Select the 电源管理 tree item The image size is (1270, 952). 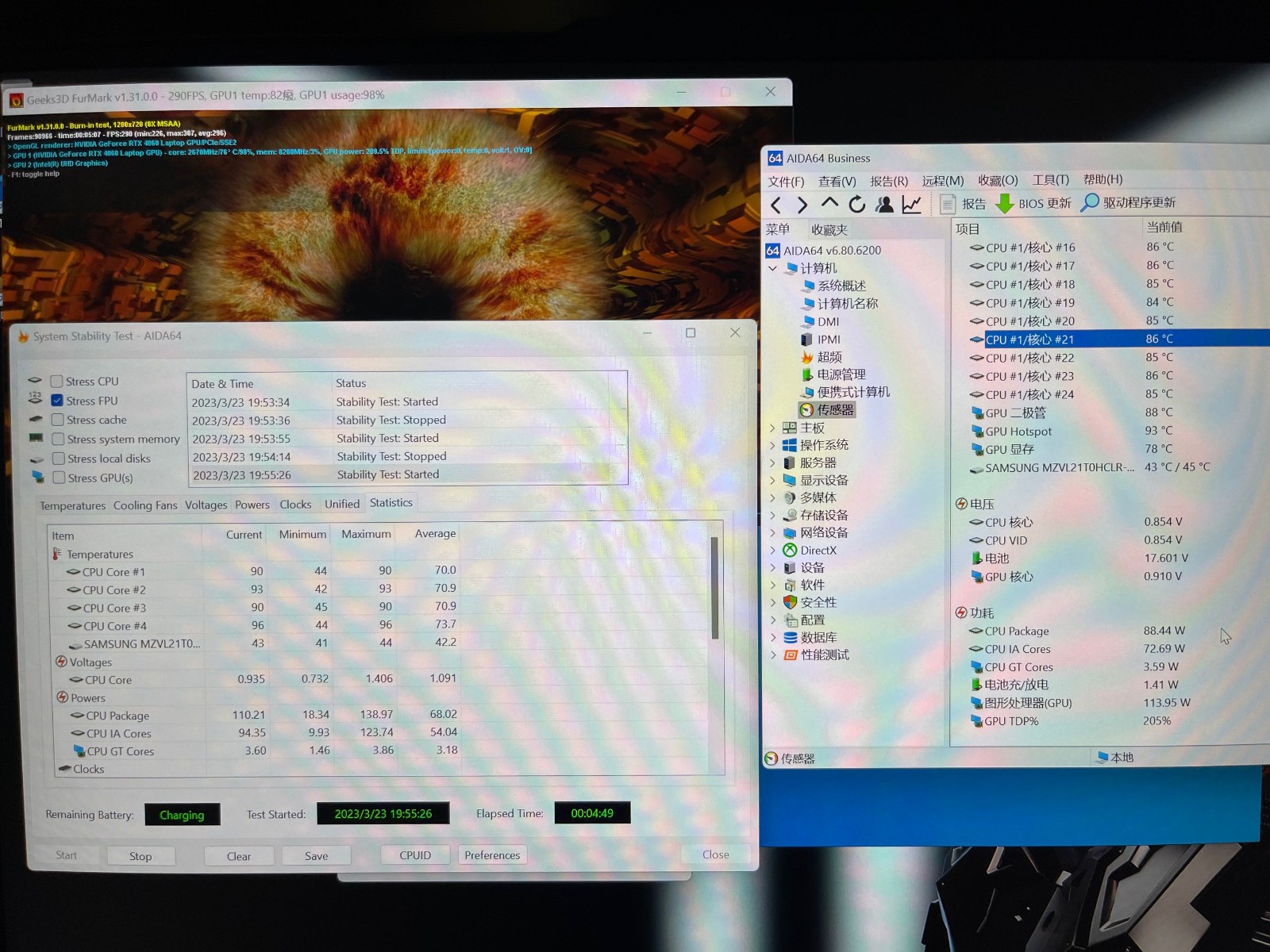point(833,374)
